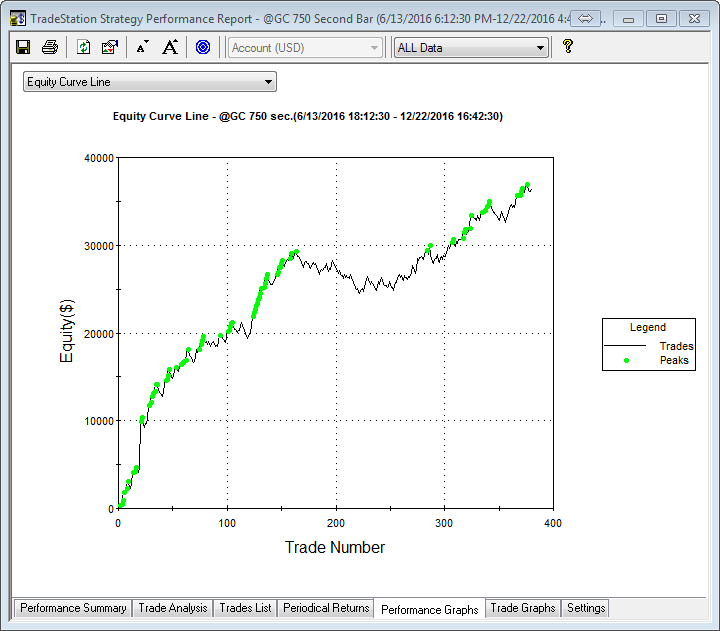
Task: Go to the Trades List tab
Action: coord(245,608)
